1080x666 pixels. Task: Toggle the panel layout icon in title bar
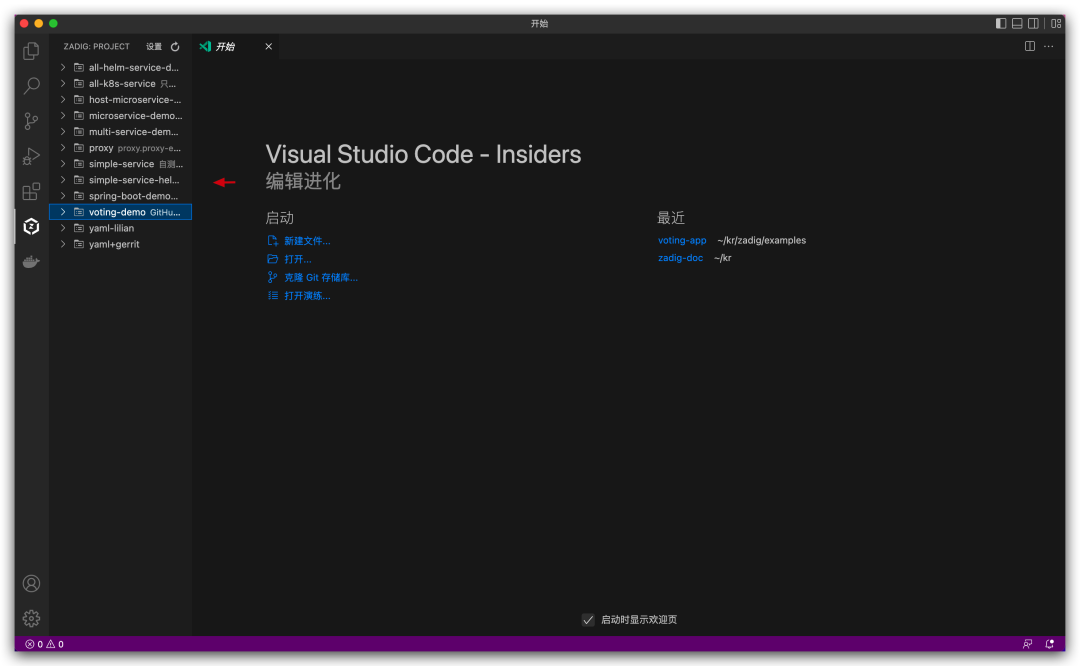pos(1016,22)
